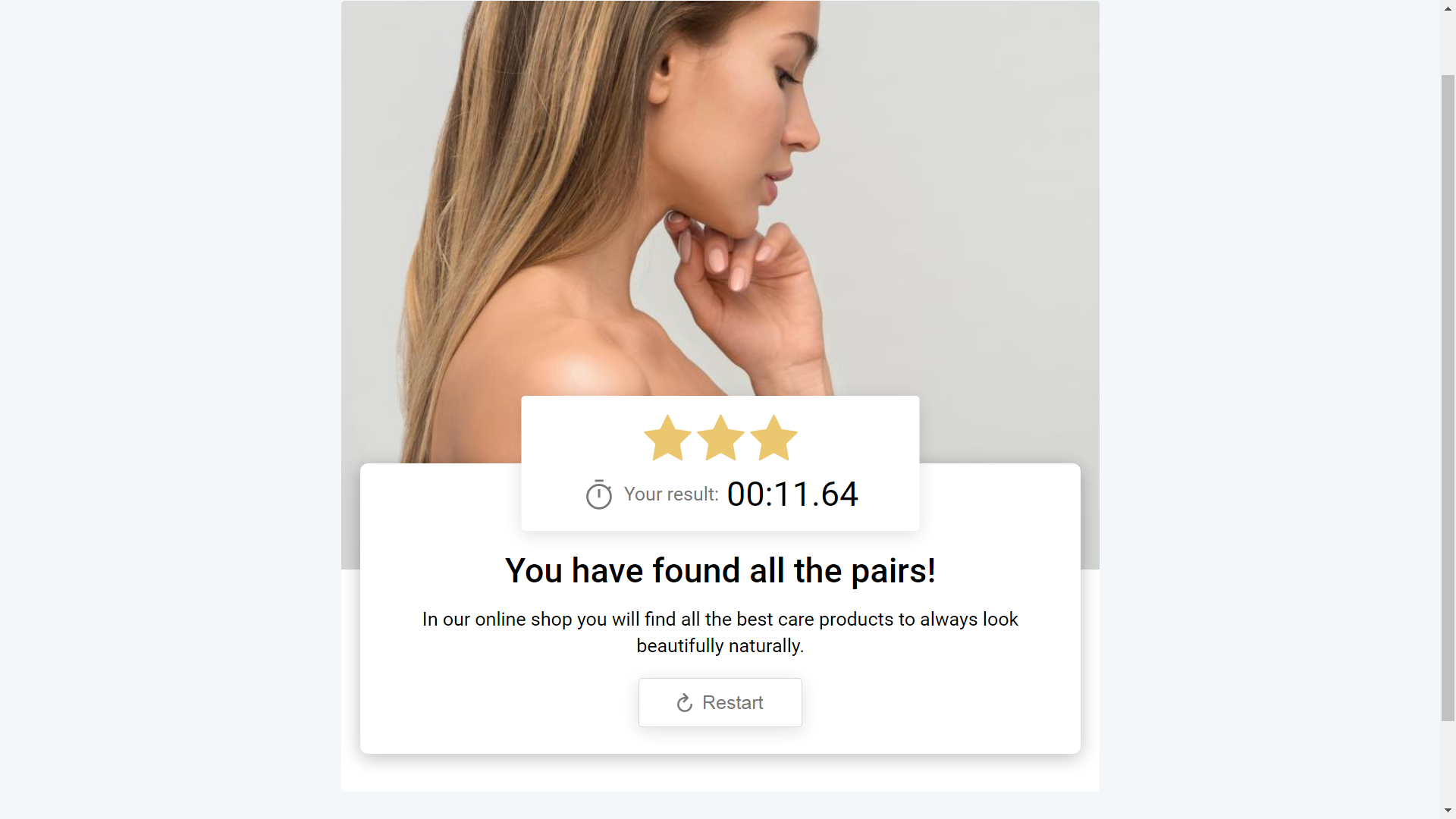Click the 'Your result:' label
Image resolution: width=1456 pixels, height=819 pixels.
(x=671, y=494)
